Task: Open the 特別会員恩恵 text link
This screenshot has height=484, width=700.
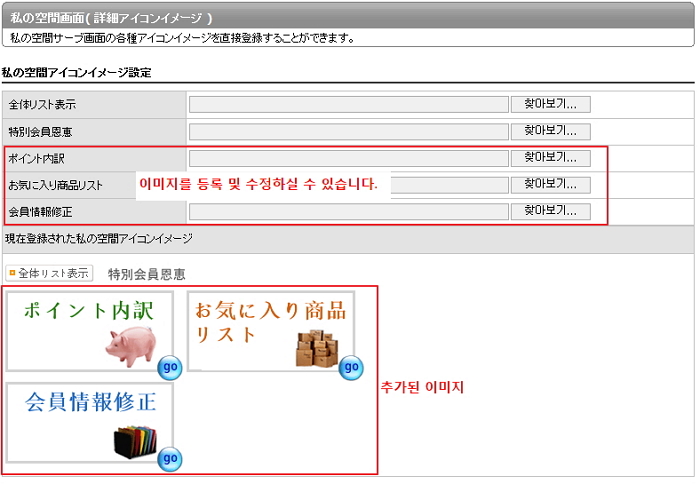Action: pyautogui.click(x=146, y=274)
